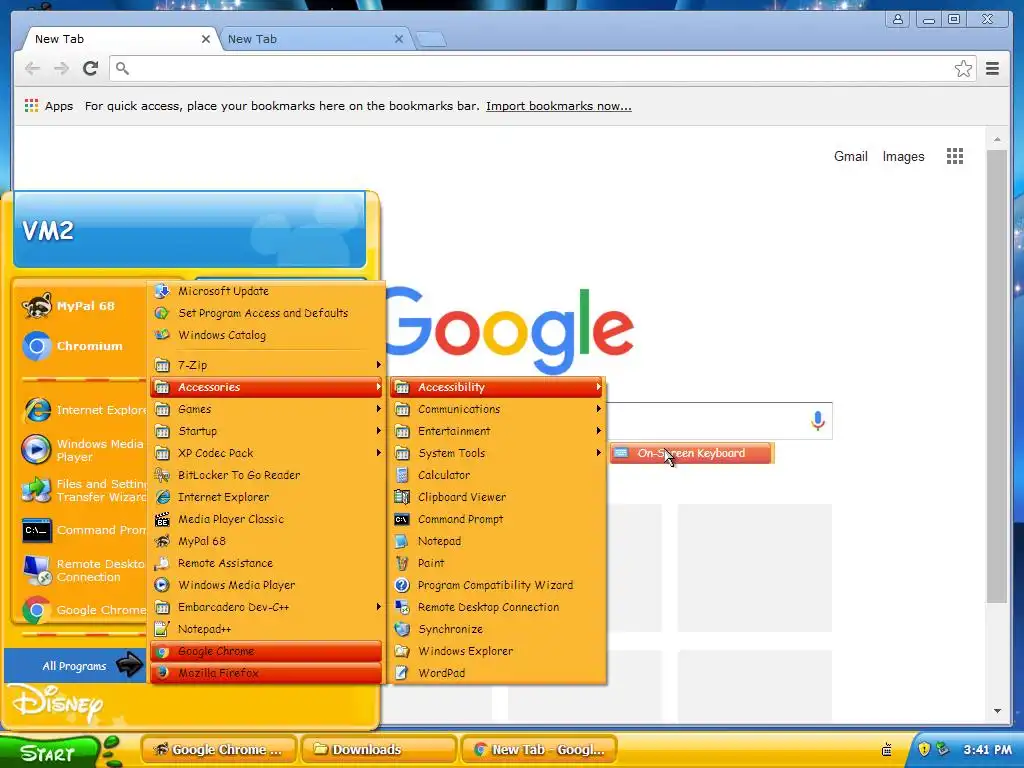Screen dimensions: 1024x768
Task: Click the Start button on taskbar
Action: 49,753
